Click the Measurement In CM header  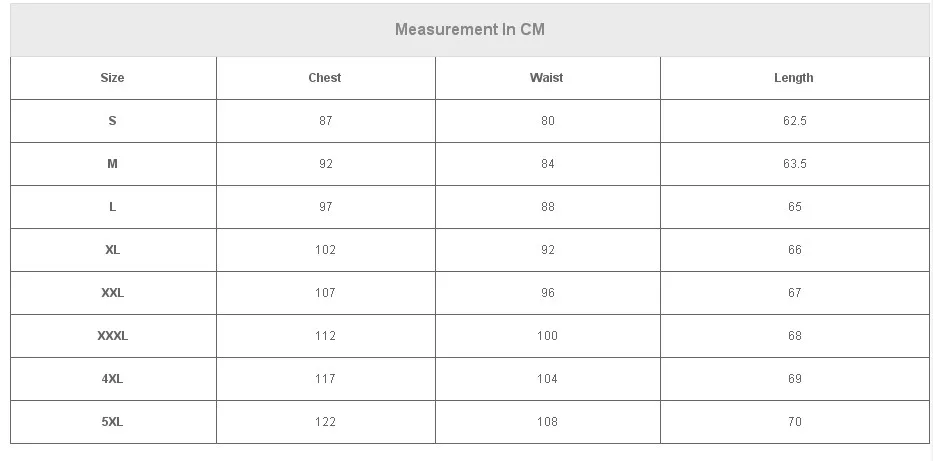469,29
